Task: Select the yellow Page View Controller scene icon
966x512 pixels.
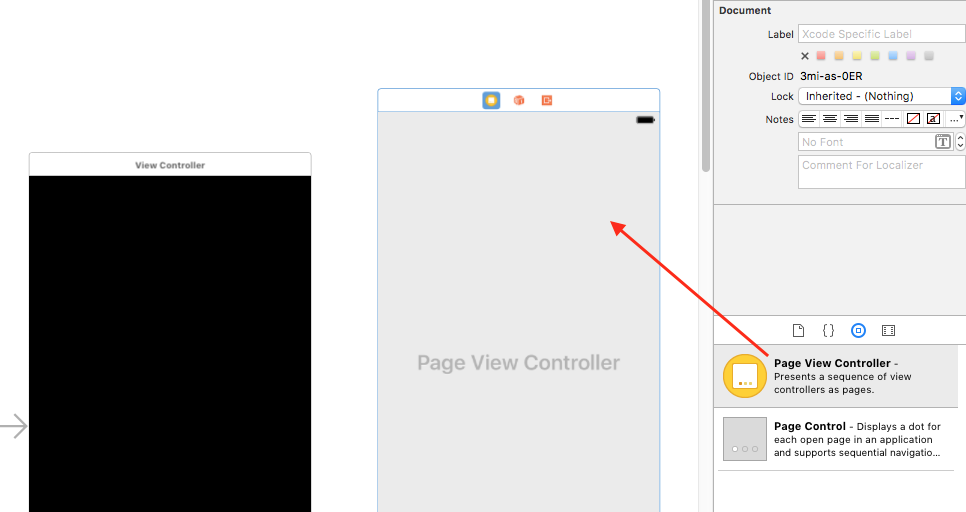Action: (x=491, y=100)
